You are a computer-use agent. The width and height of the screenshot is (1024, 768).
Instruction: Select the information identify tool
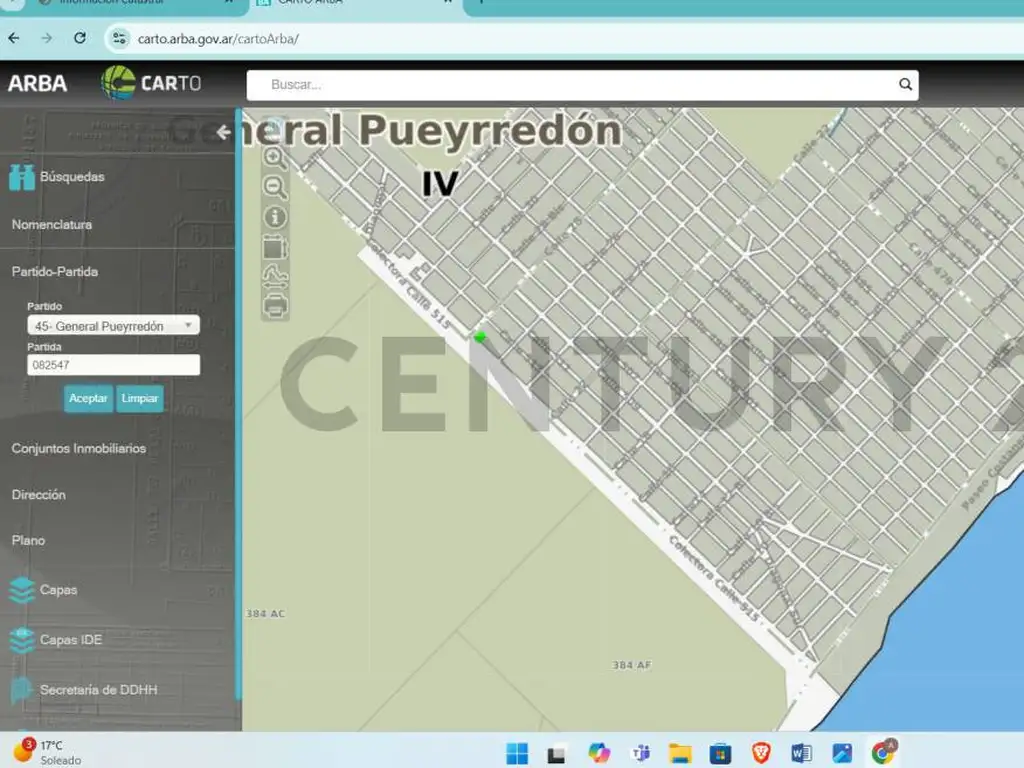coord(275,217)
